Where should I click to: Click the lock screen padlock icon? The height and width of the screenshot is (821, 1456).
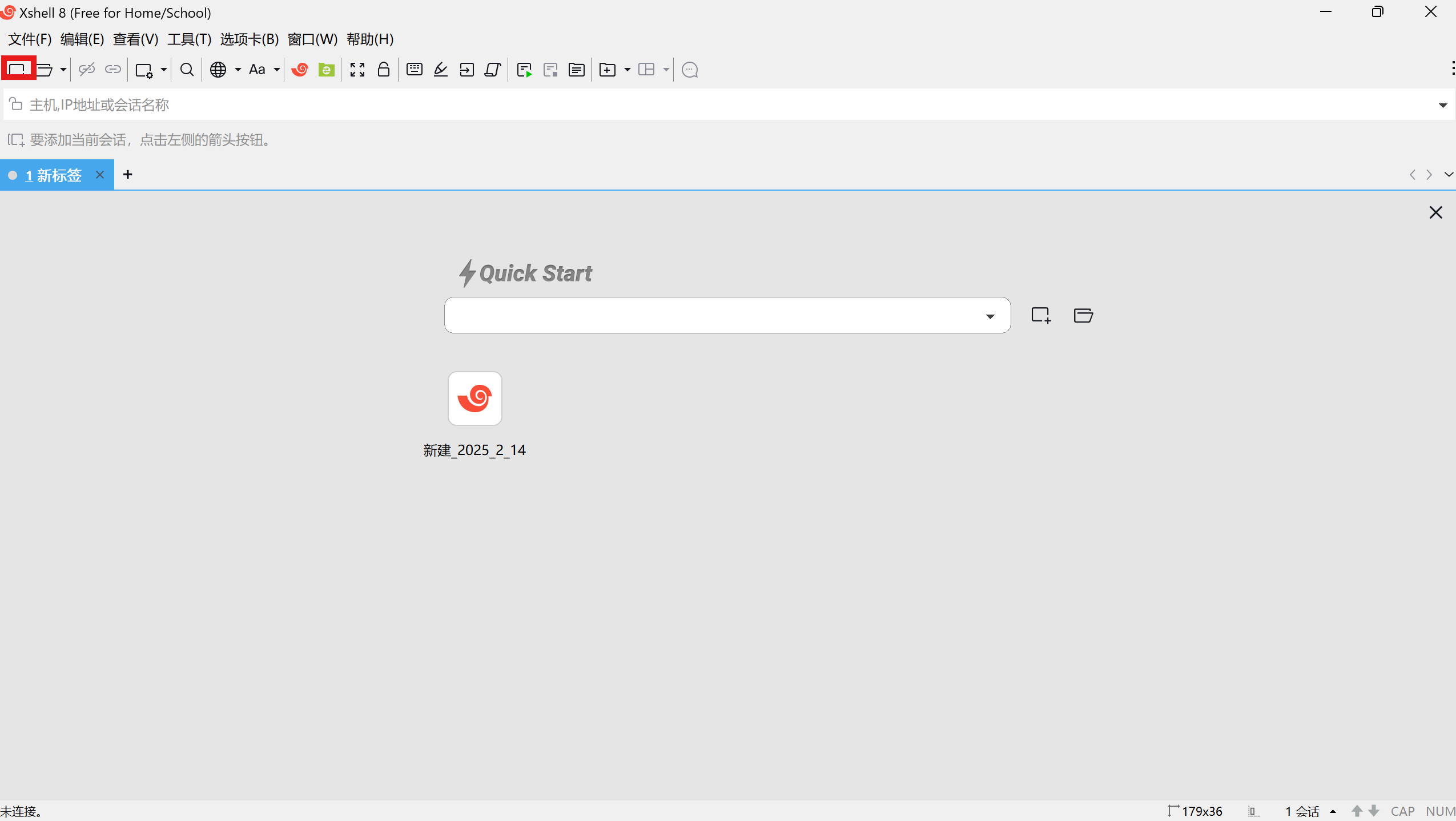coord(384,70)
